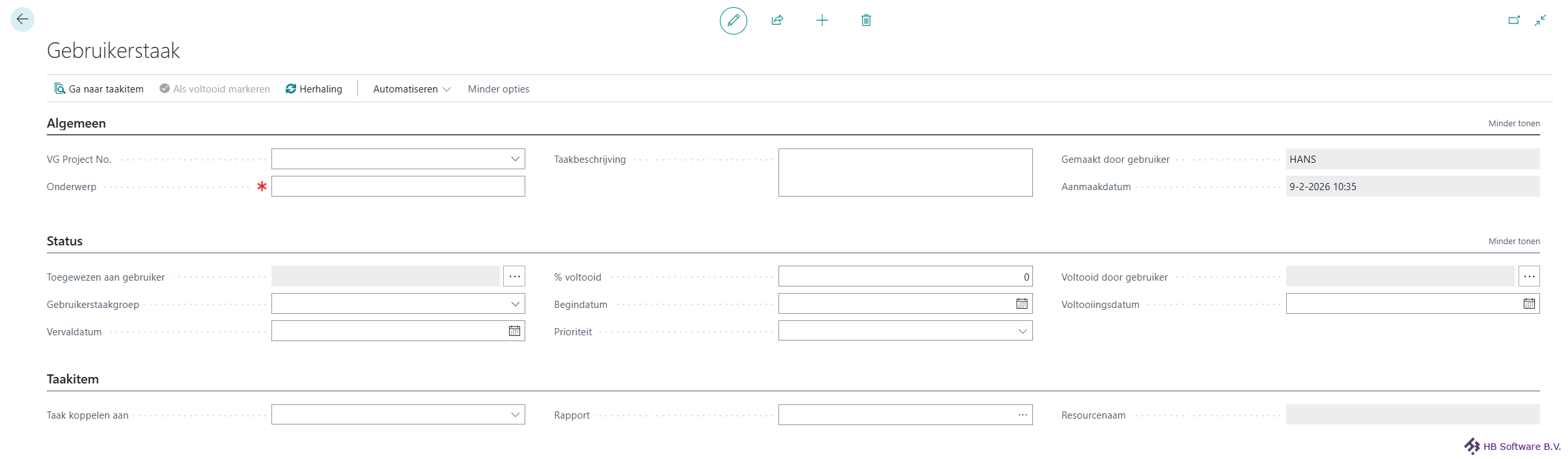This screenshot has width=1568, height=459.
Task: Select Herhaling in the action bar
Action: pos(314,89)
